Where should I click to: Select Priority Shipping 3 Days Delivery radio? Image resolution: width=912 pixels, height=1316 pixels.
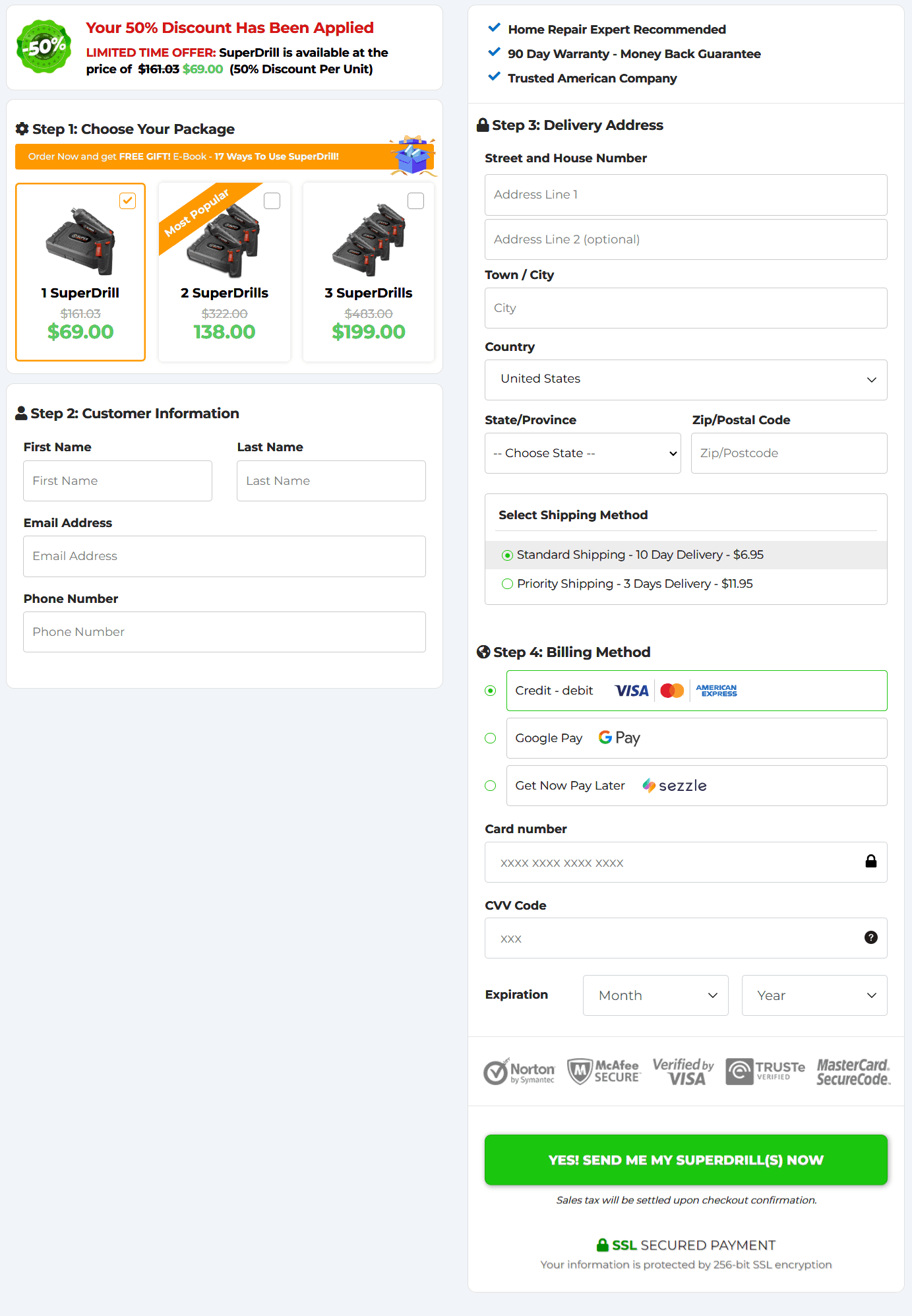coord(507,584)
